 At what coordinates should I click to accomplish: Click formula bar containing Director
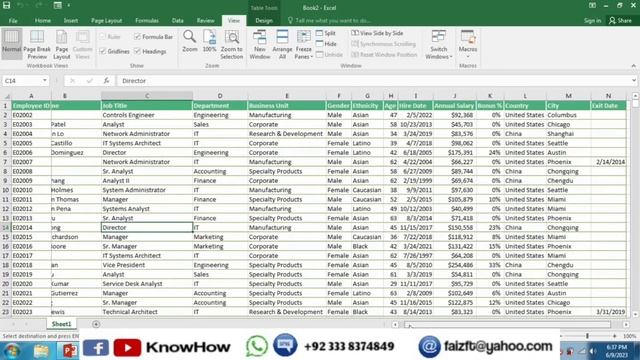[x=373, y=81]
